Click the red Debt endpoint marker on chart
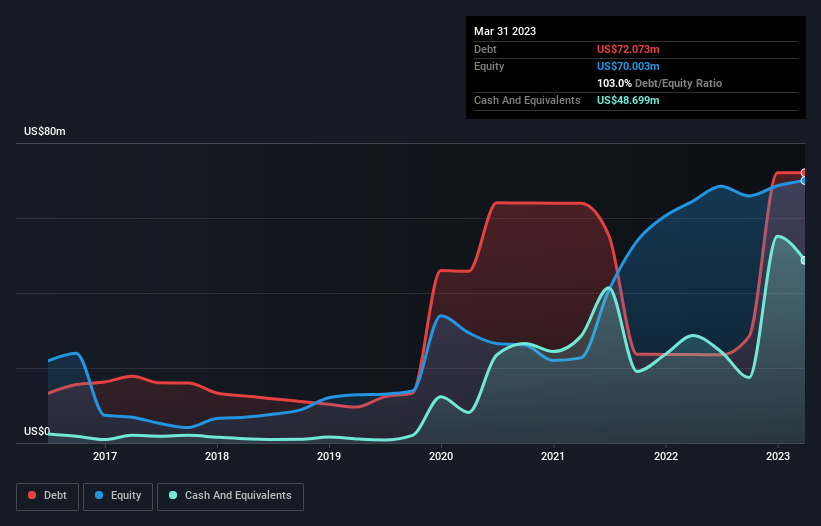Screen dimensions: 821x526 (x=804, y=173)
